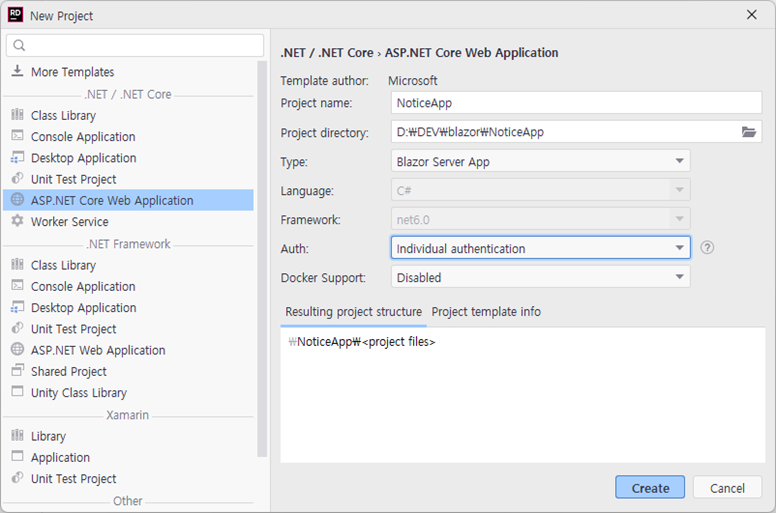Click the template list vertical scrollbar
Screen dimensions: 776x513
coord(262,259)
